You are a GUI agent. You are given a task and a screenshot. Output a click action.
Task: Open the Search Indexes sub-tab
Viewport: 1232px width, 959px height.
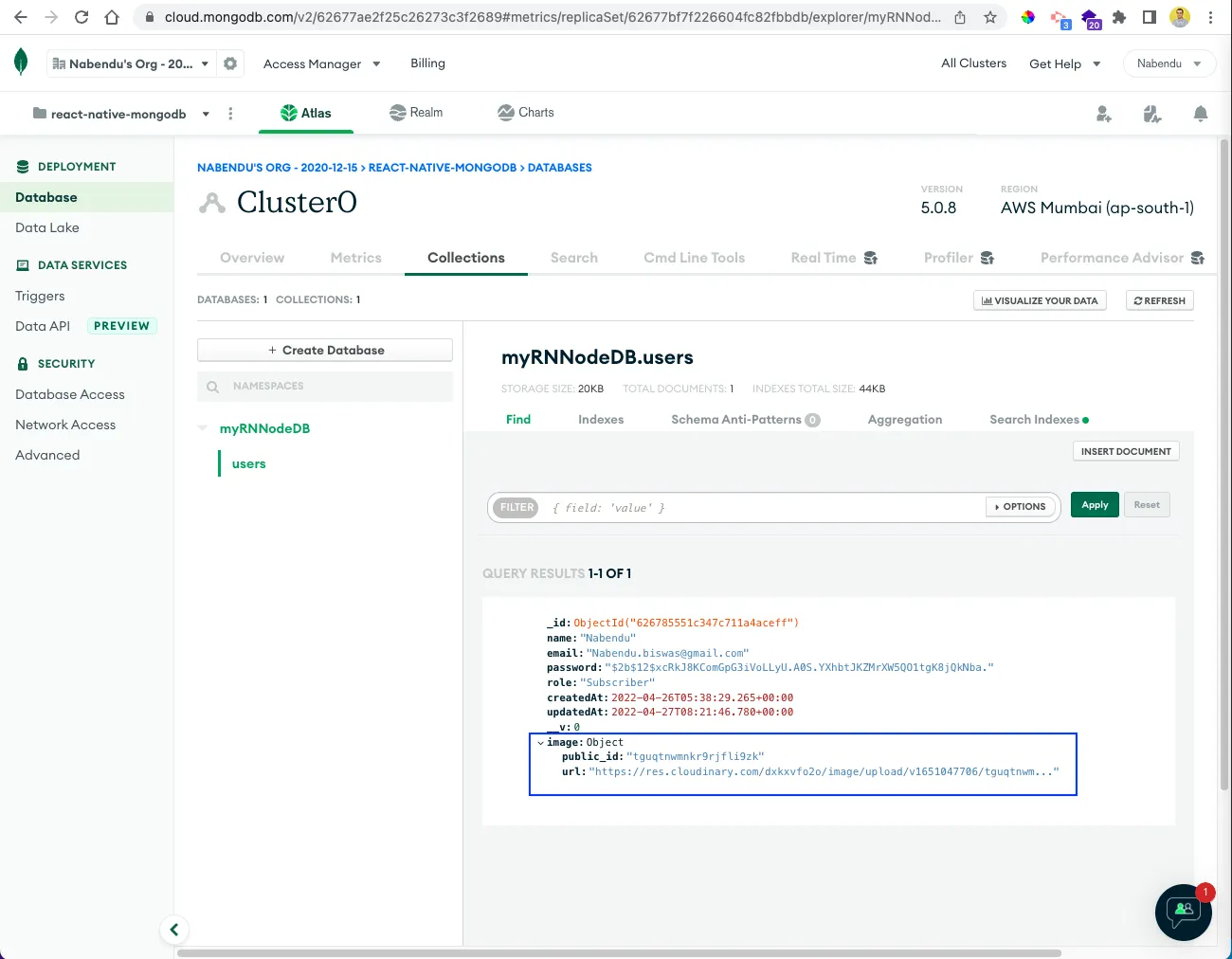(1039, 420)
